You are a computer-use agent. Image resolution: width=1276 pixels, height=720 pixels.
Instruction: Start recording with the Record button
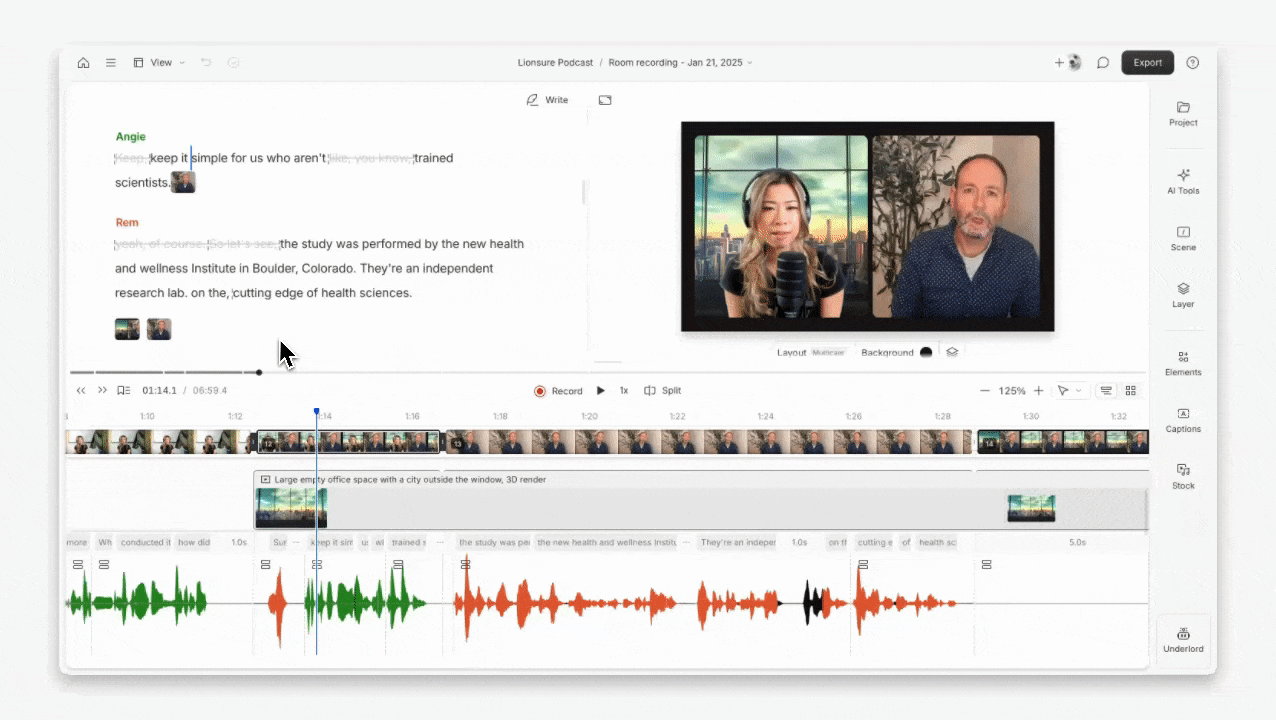pos(558,391)
